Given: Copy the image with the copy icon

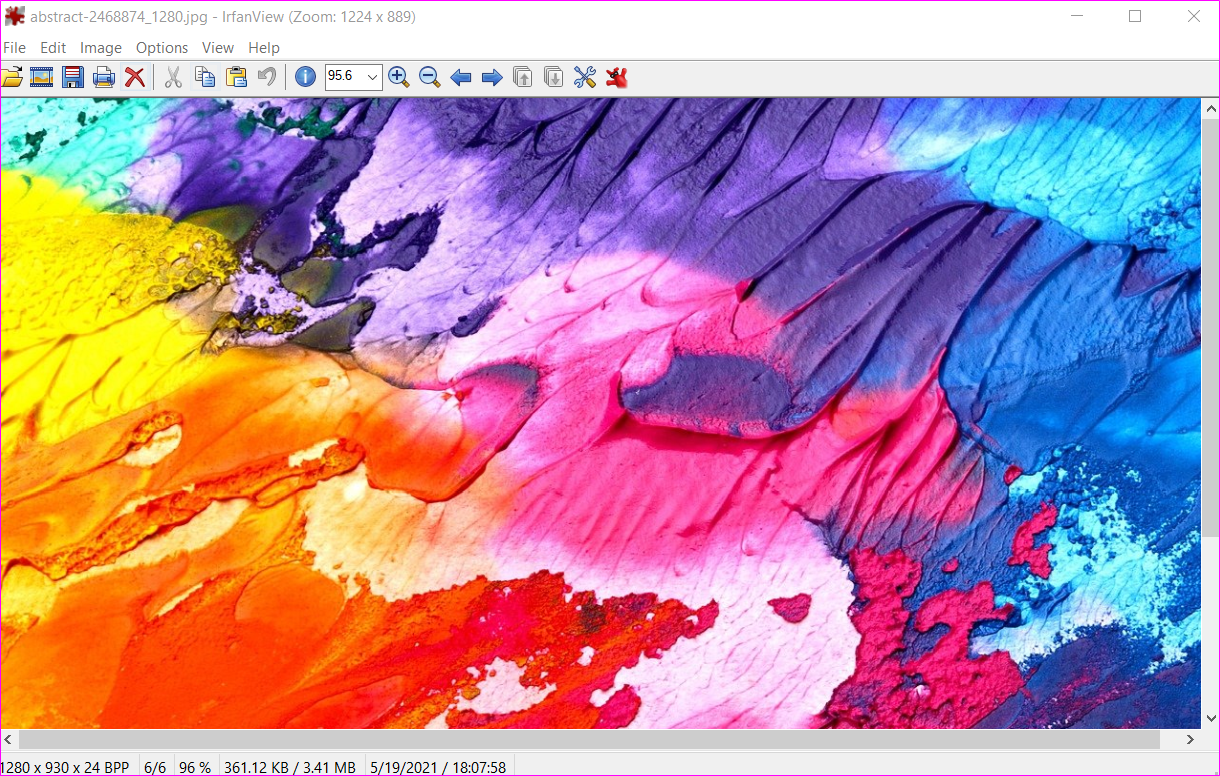Looking at the screenshot, I should (205, 77).
